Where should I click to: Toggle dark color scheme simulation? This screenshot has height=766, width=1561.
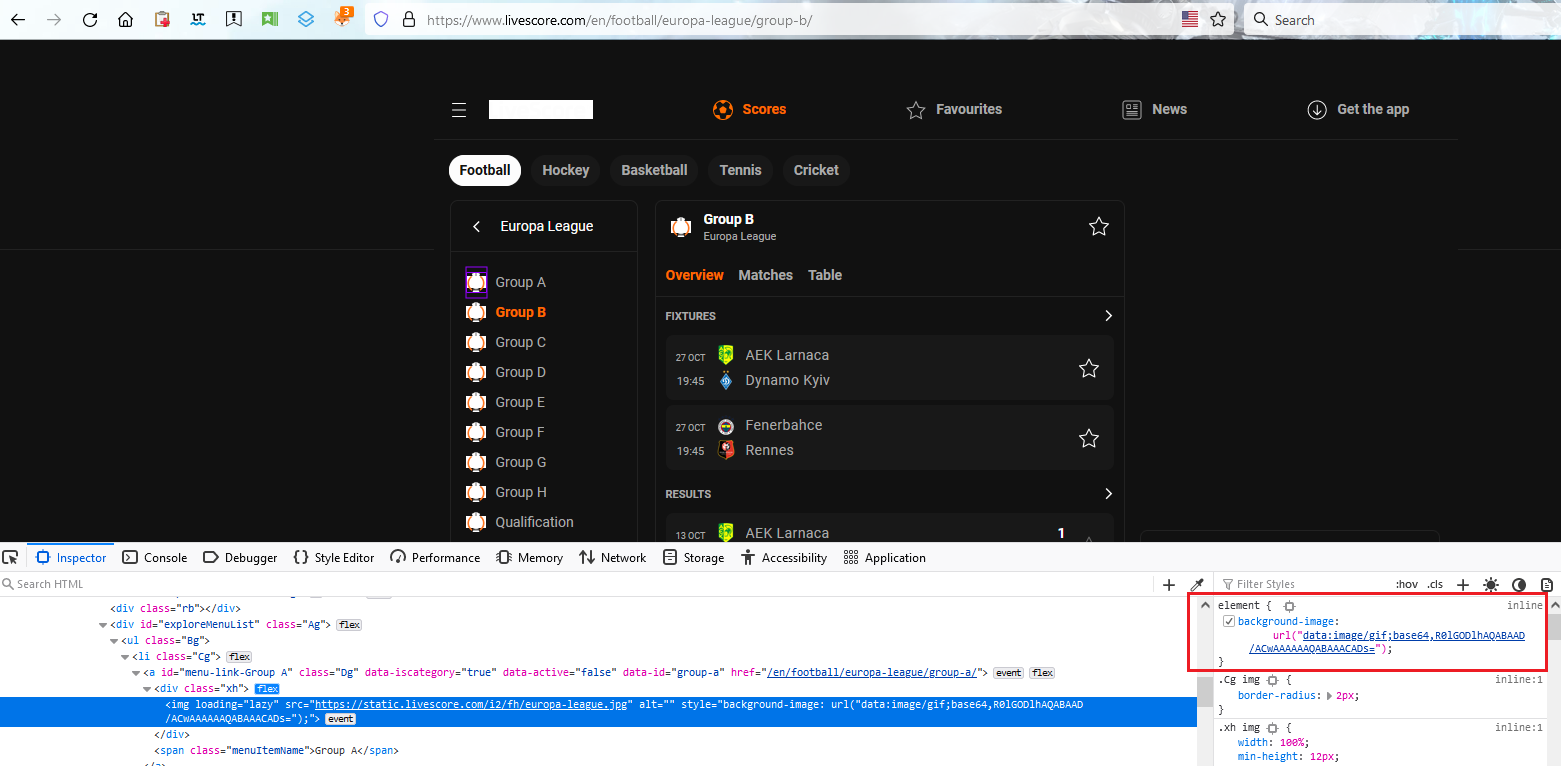pyautogui.click(x=1519, y=584)
